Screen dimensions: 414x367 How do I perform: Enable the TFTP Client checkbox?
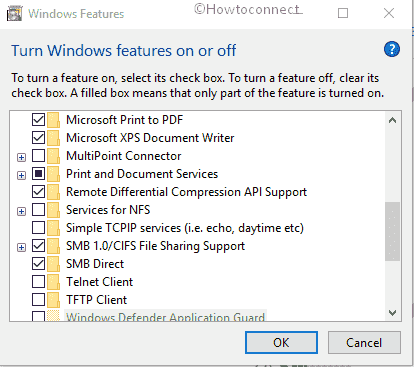tap(38, 299)
